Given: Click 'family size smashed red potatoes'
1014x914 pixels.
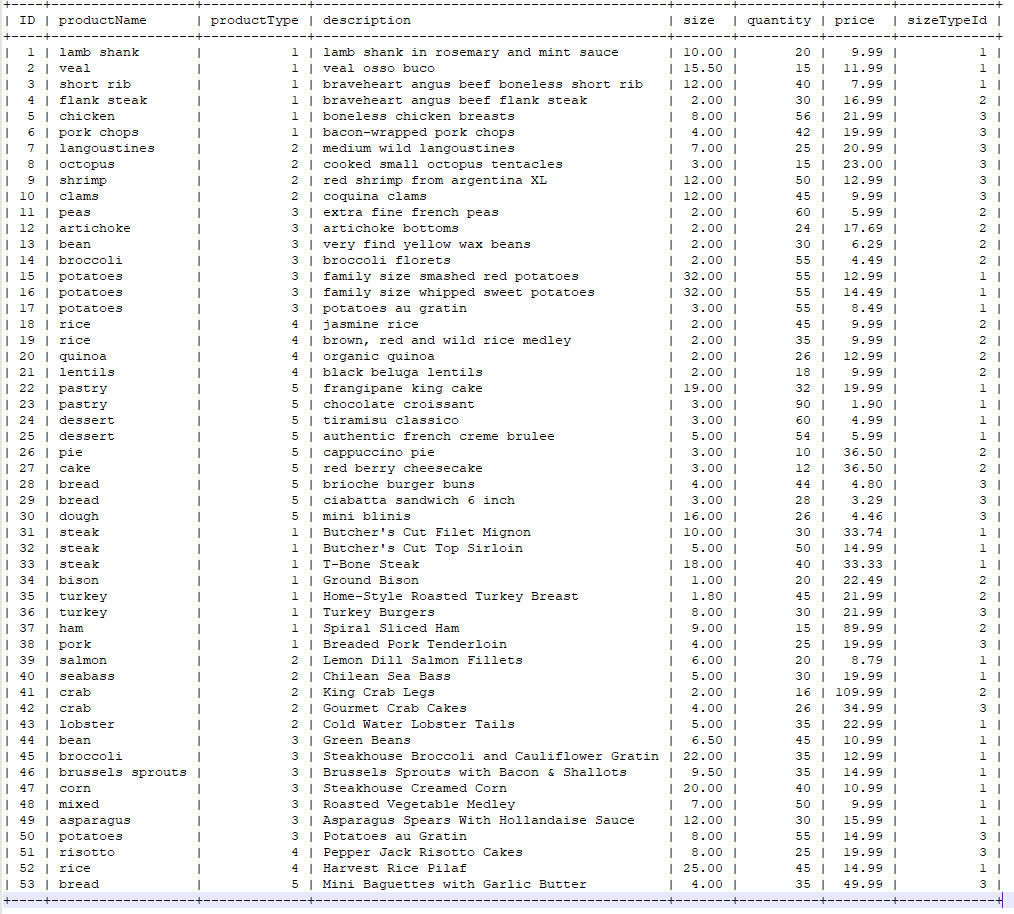Looking at the screenshot, I should 451,276.
